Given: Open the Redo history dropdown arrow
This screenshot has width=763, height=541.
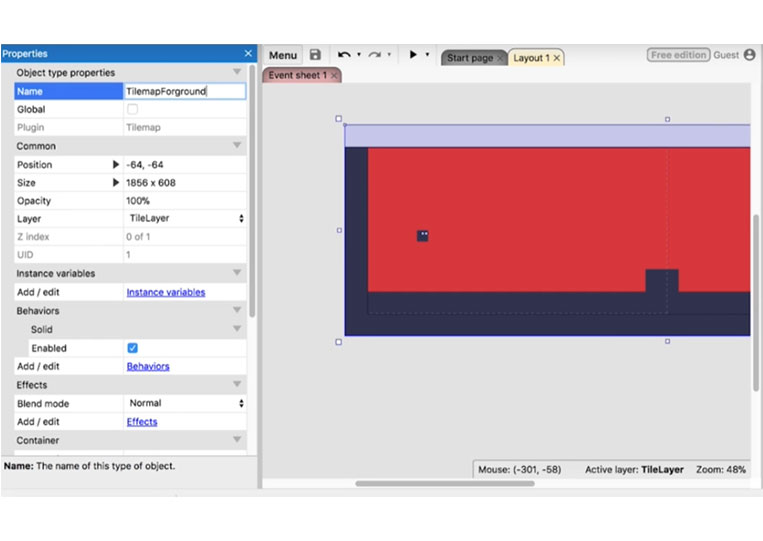Looking at the screenshot, I should point(389,54).
